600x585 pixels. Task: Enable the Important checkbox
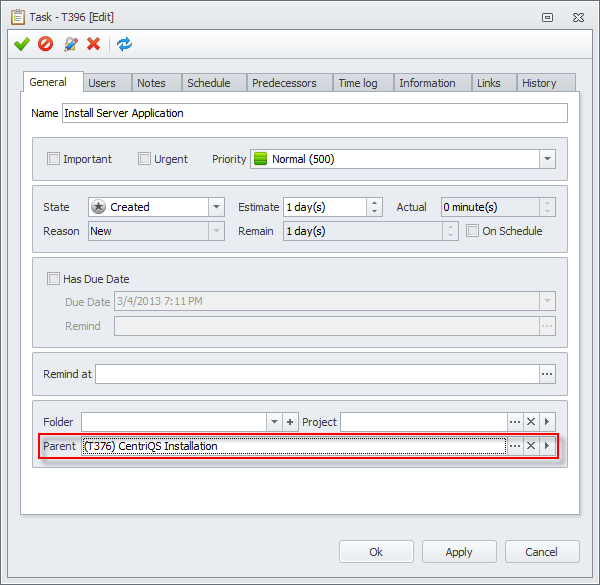(x=54, y=159)
